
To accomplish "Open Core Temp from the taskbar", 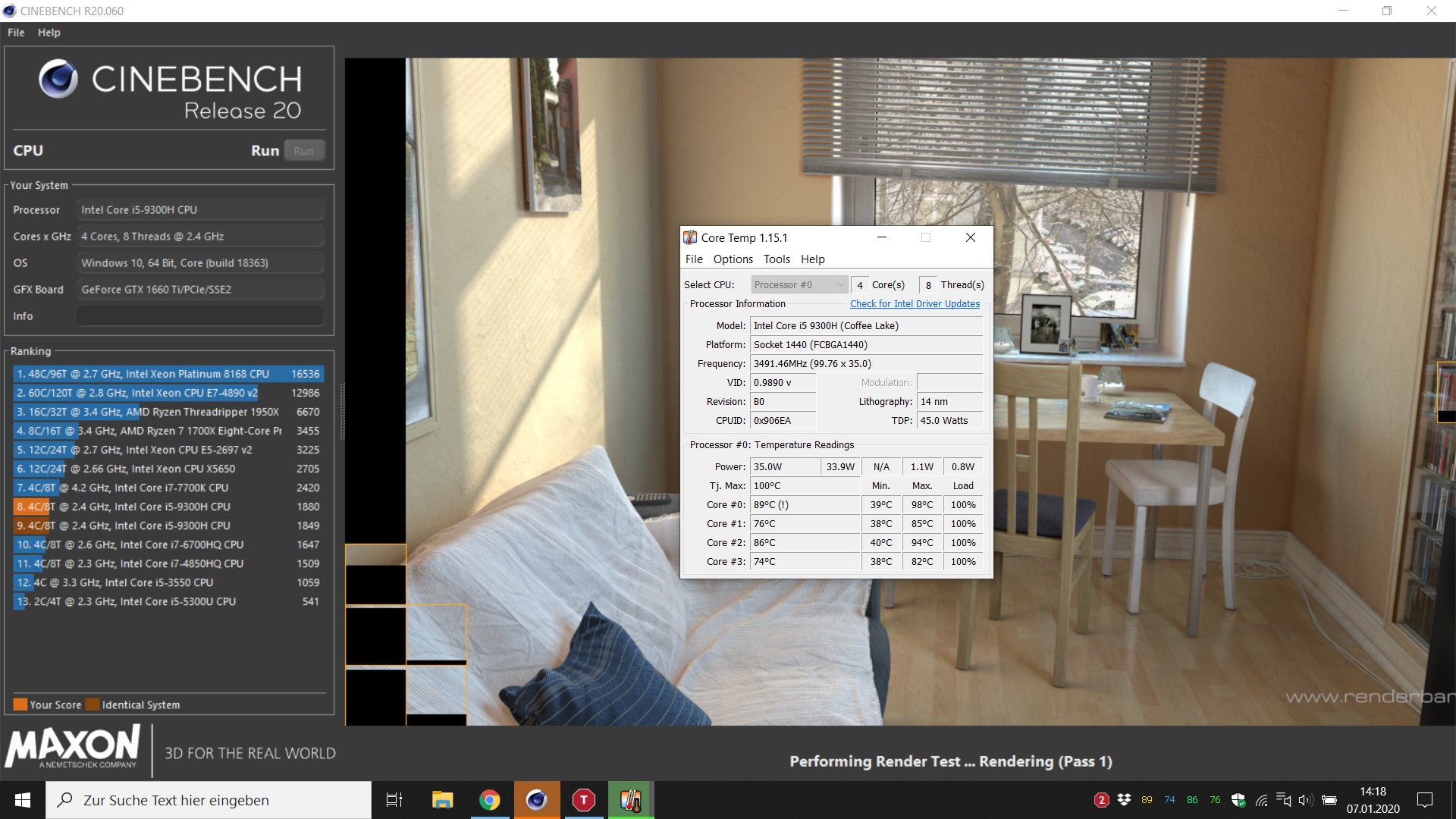I will pyautogui.click(x=630, y=800).
